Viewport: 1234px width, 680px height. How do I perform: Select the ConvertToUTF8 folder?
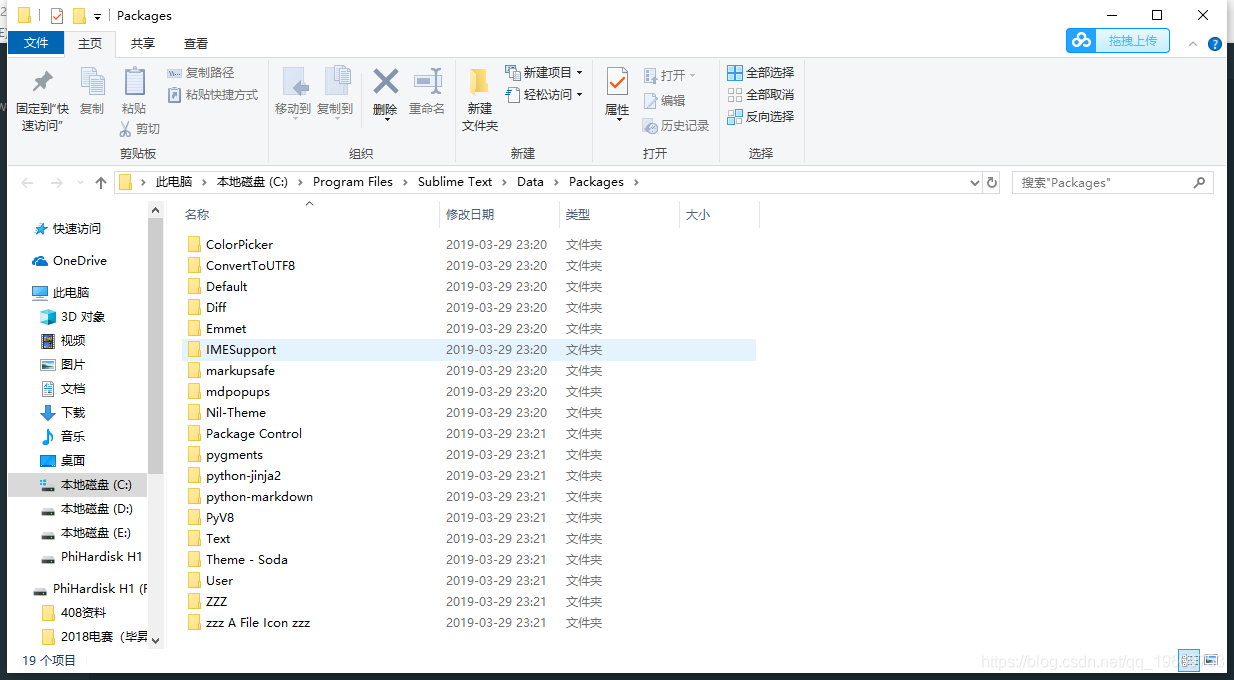(250, 265)
